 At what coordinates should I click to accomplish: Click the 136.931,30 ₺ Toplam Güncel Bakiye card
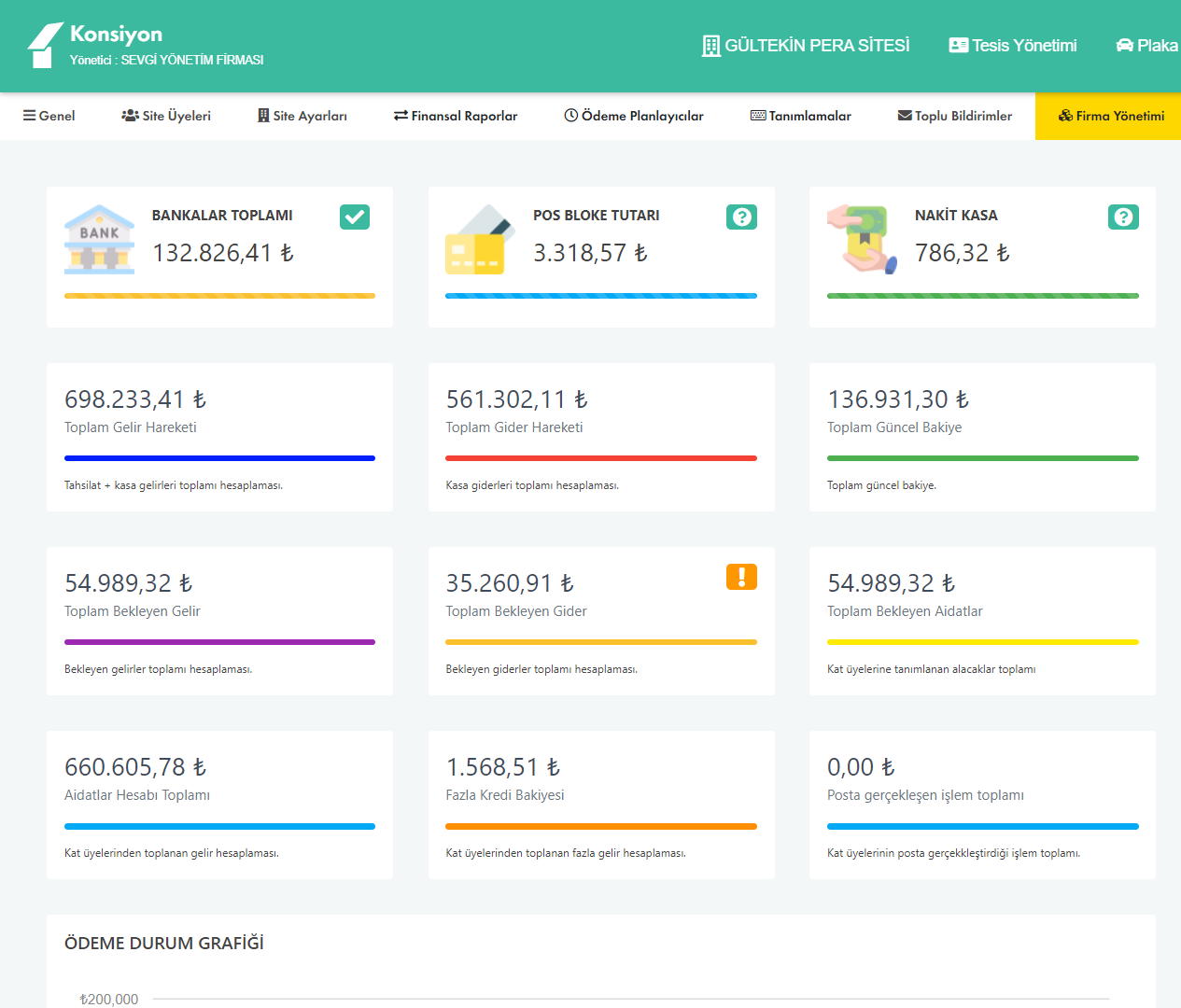click(982, 437)
